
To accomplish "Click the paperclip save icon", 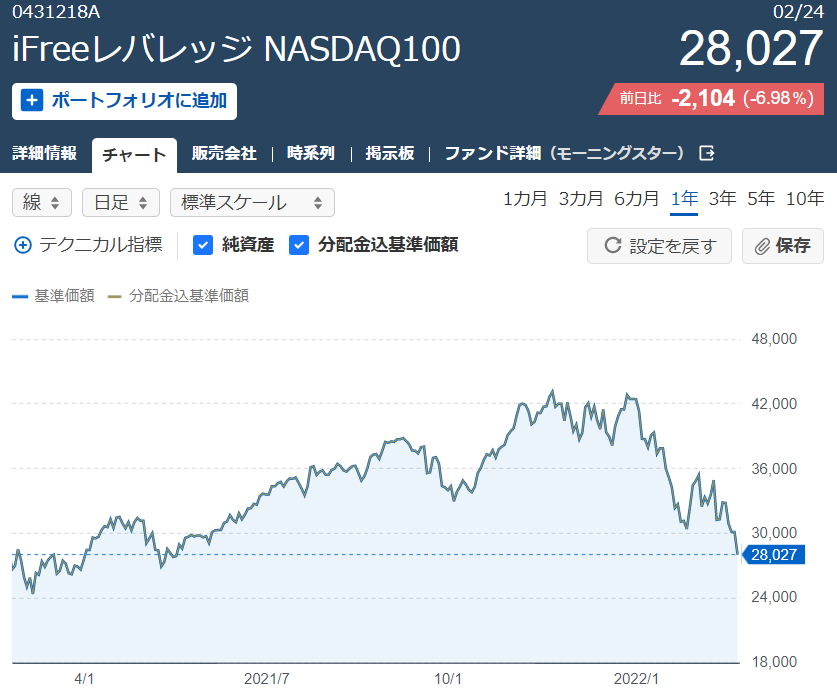I will click(763, 246).
